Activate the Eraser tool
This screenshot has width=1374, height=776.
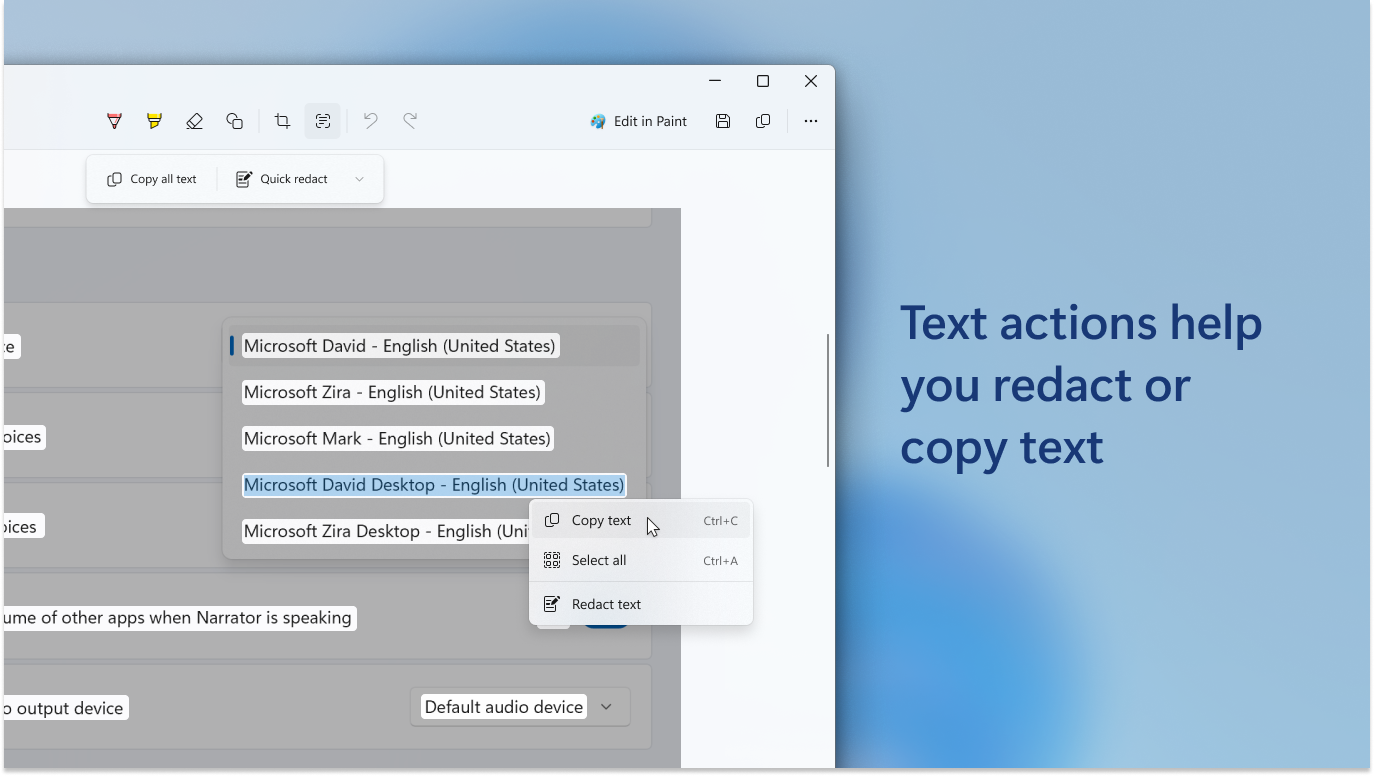click(194, 120)
